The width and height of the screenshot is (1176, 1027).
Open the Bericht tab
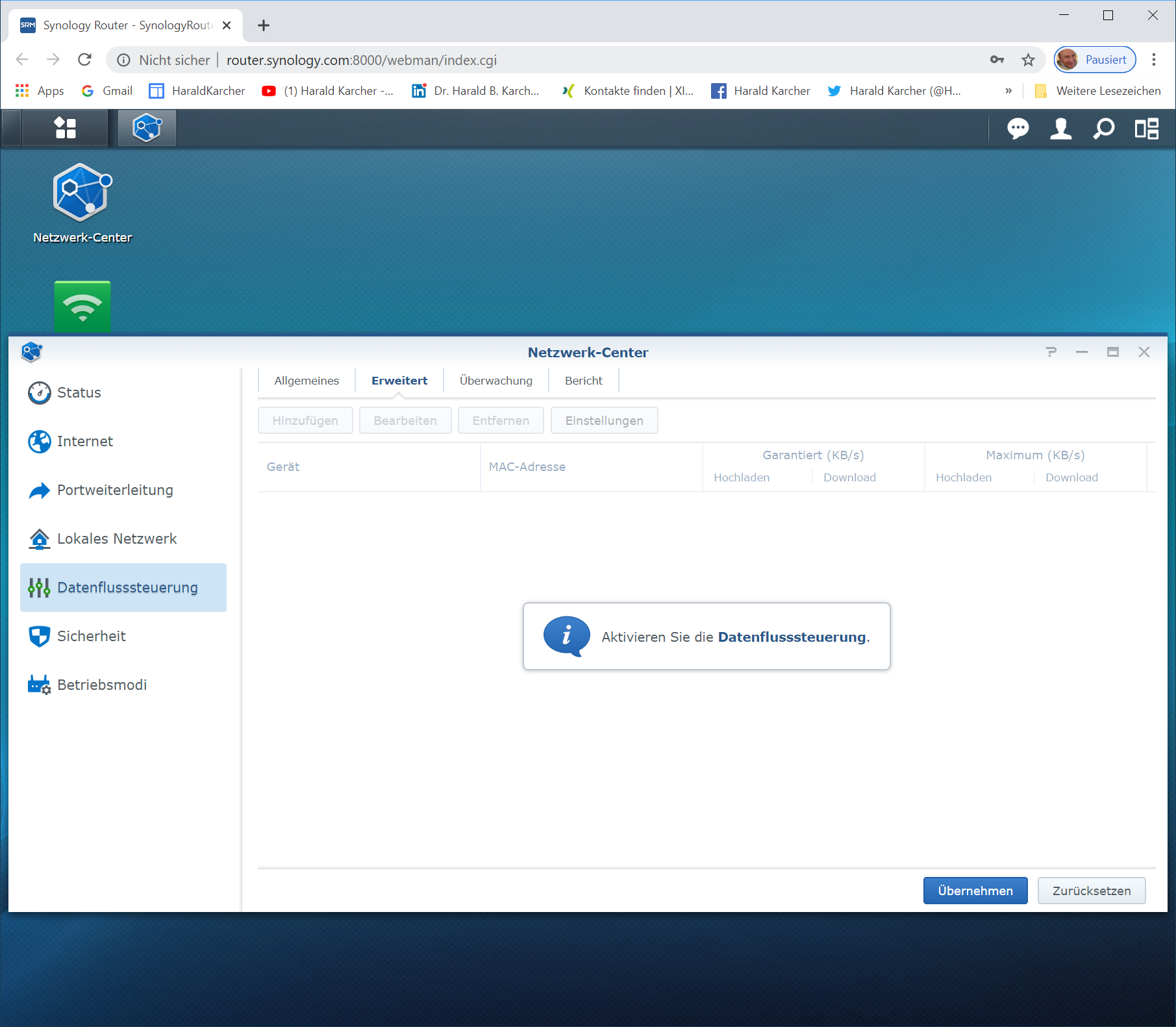[x=583, y=381]
